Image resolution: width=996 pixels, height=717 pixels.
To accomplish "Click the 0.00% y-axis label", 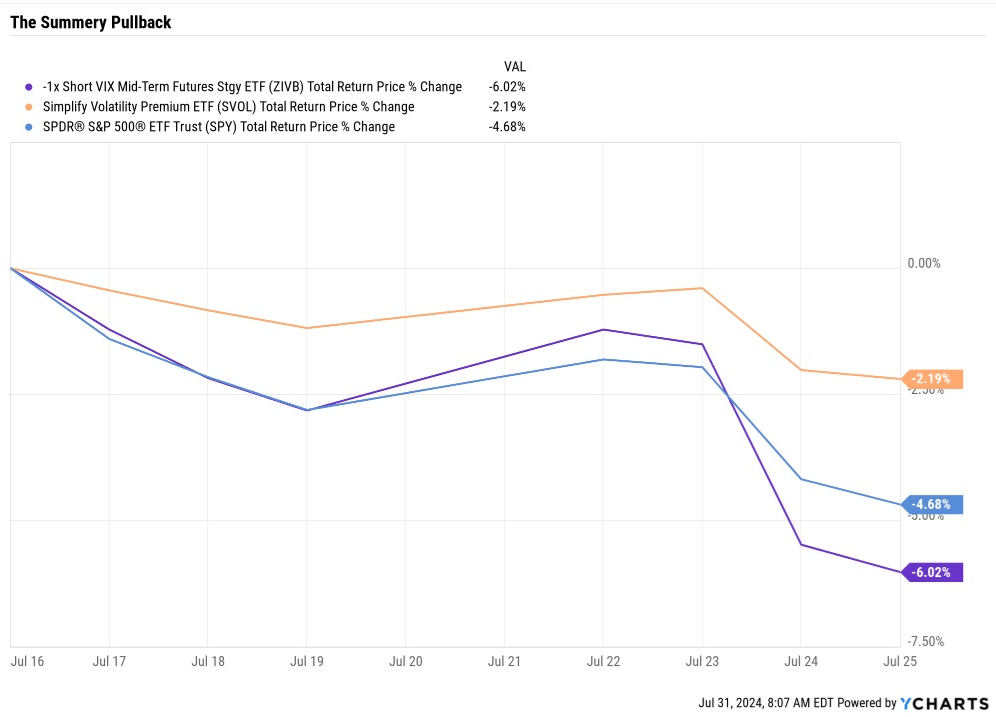I will (x=925, y=264).
